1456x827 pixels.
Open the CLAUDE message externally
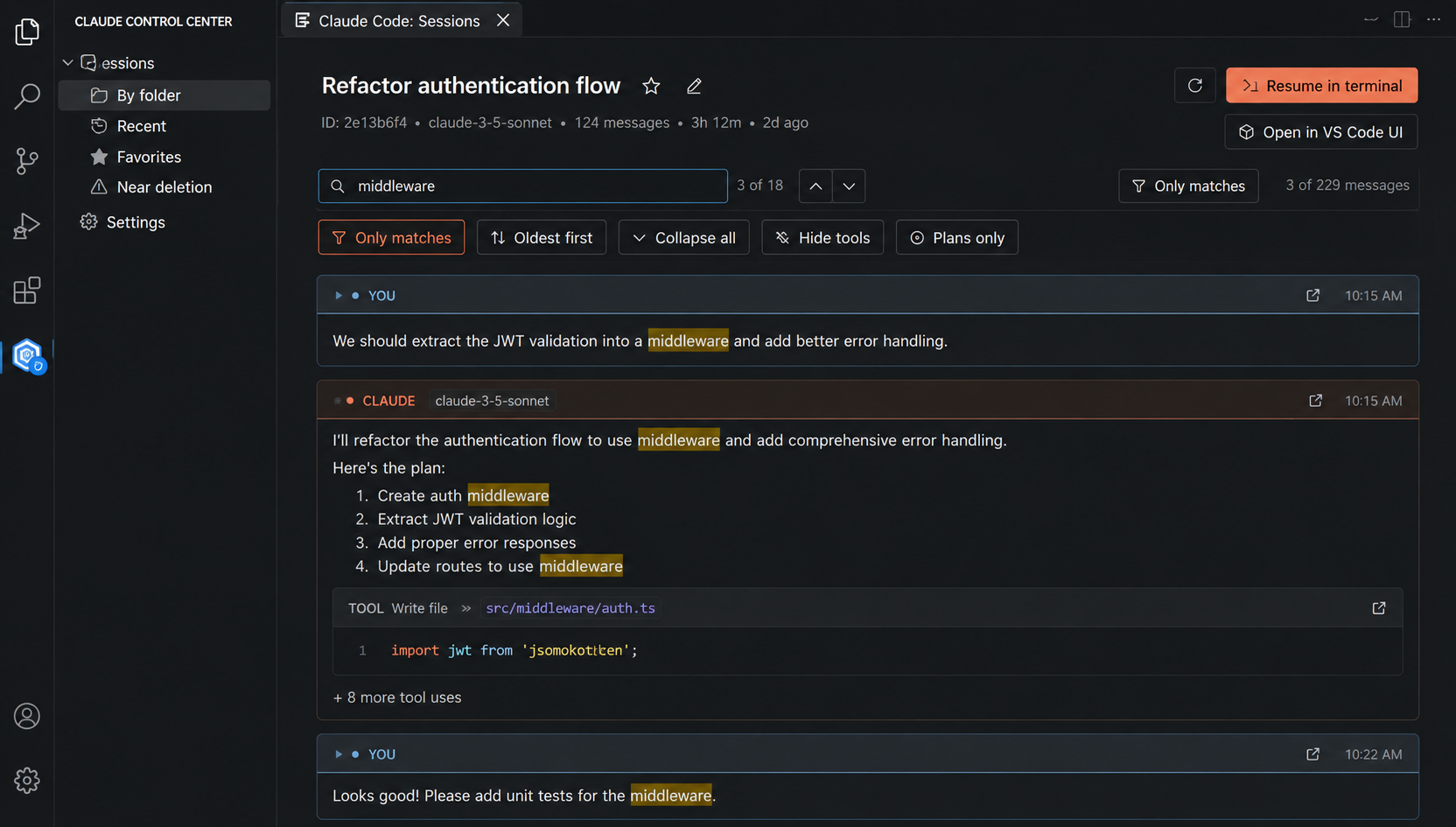(x=1315, y=401)
